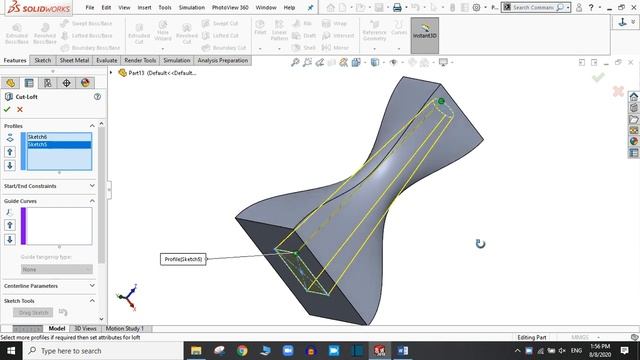Image resolution: width=640 pixels, height=360 pixels.
Task: Open Guide tangency type None dropdown
Action: coord(57,269)
